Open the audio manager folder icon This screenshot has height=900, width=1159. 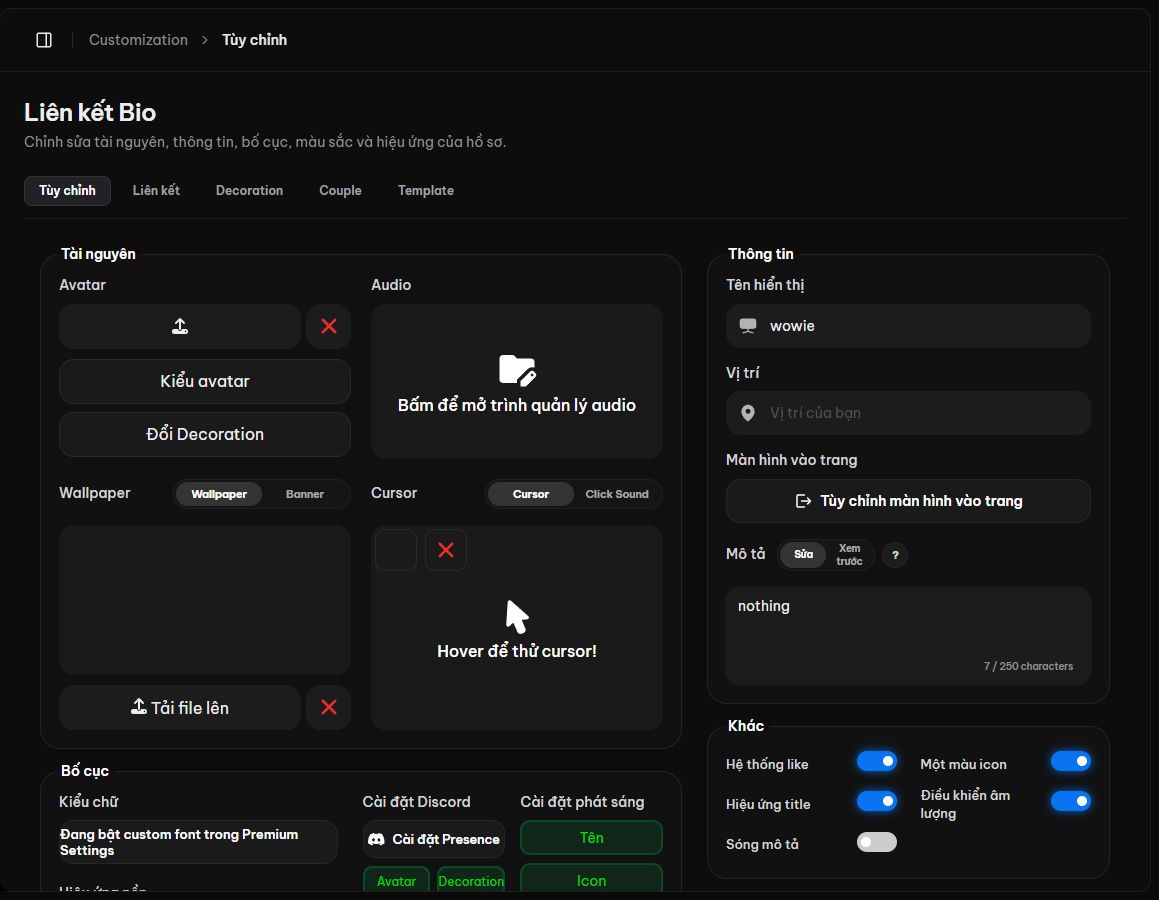(x=517, y=369)
